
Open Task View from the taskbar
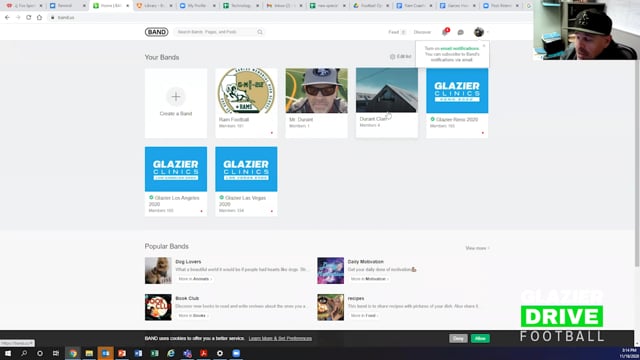[56, 353]
